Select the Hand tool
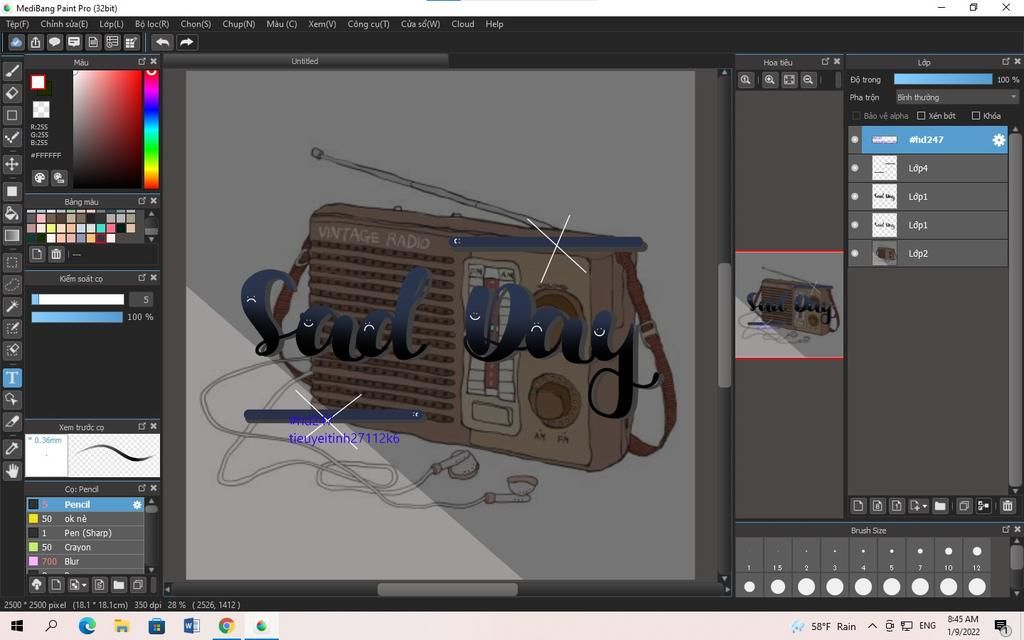 pyautogui.click(x=12, y=470)
